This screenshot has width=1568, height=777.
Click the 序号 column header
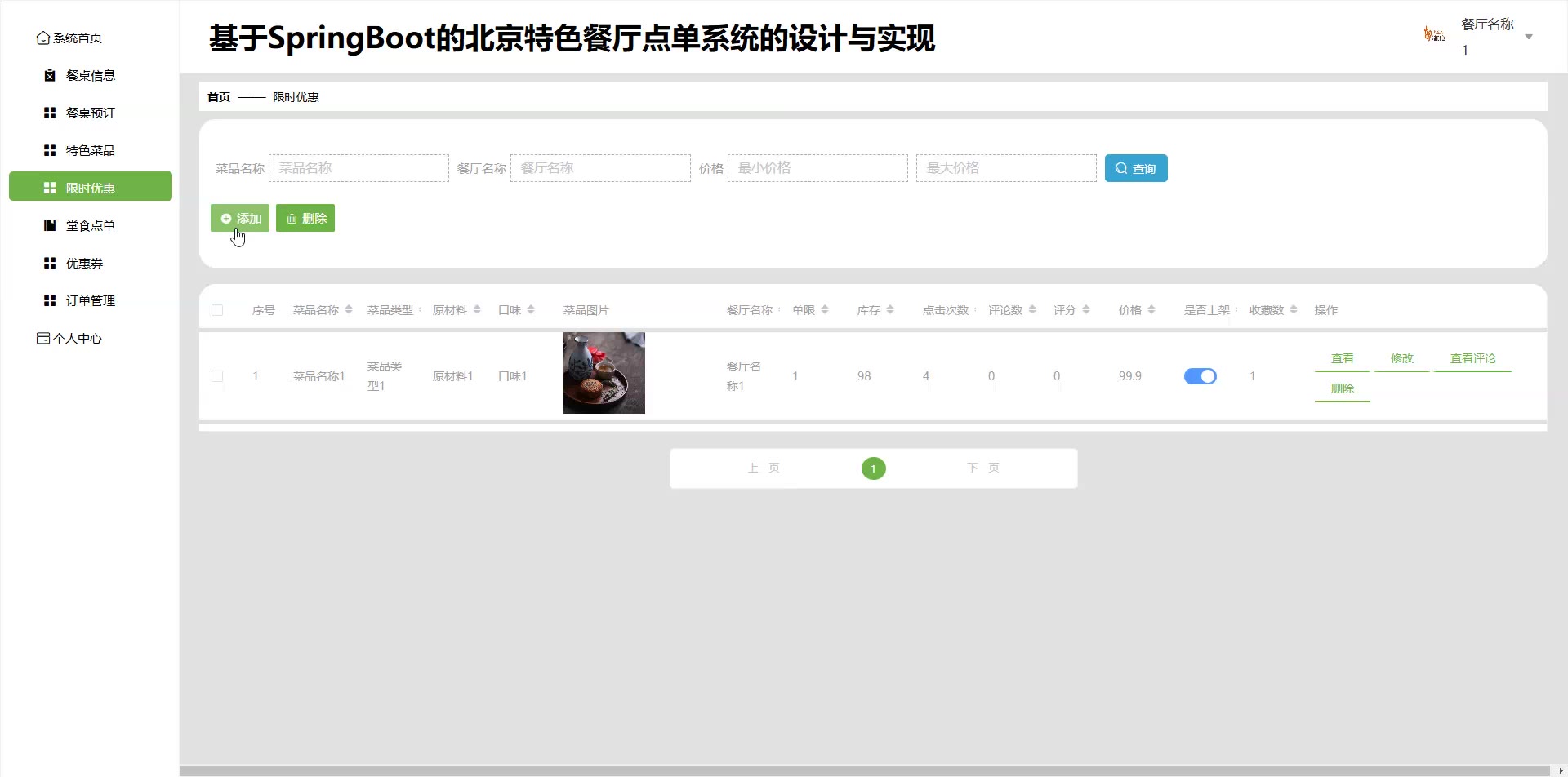pos(264,310)
